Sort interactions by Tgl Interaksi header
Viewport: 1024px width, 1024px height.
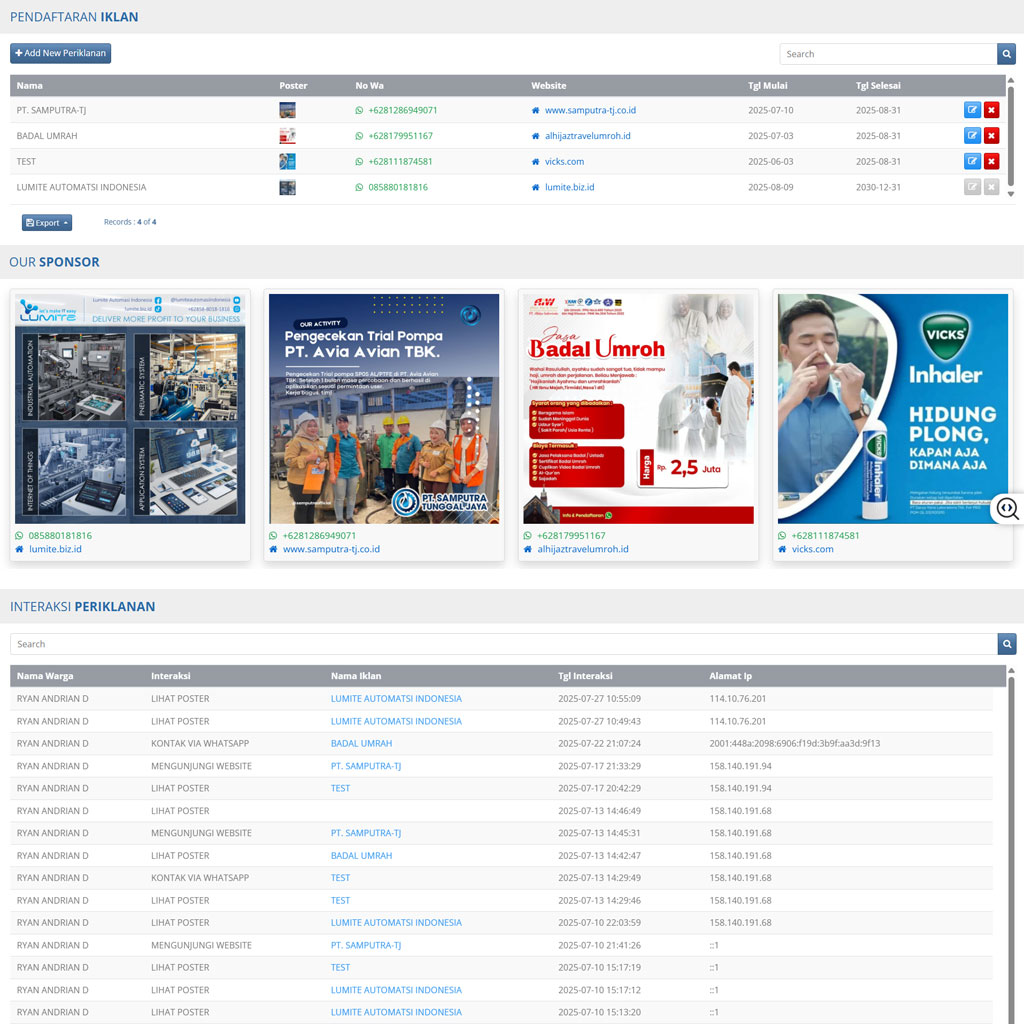tap(585, 676)
